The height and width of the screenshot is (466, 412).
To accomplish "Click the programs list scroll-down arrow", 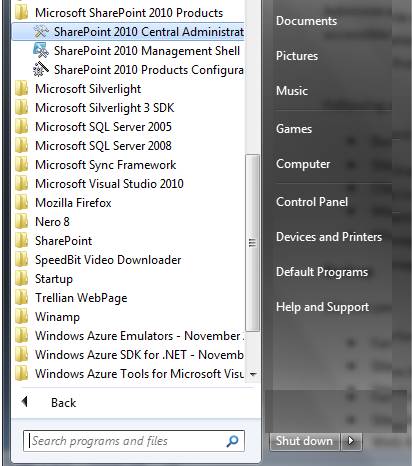I will (x=253, y=374).
